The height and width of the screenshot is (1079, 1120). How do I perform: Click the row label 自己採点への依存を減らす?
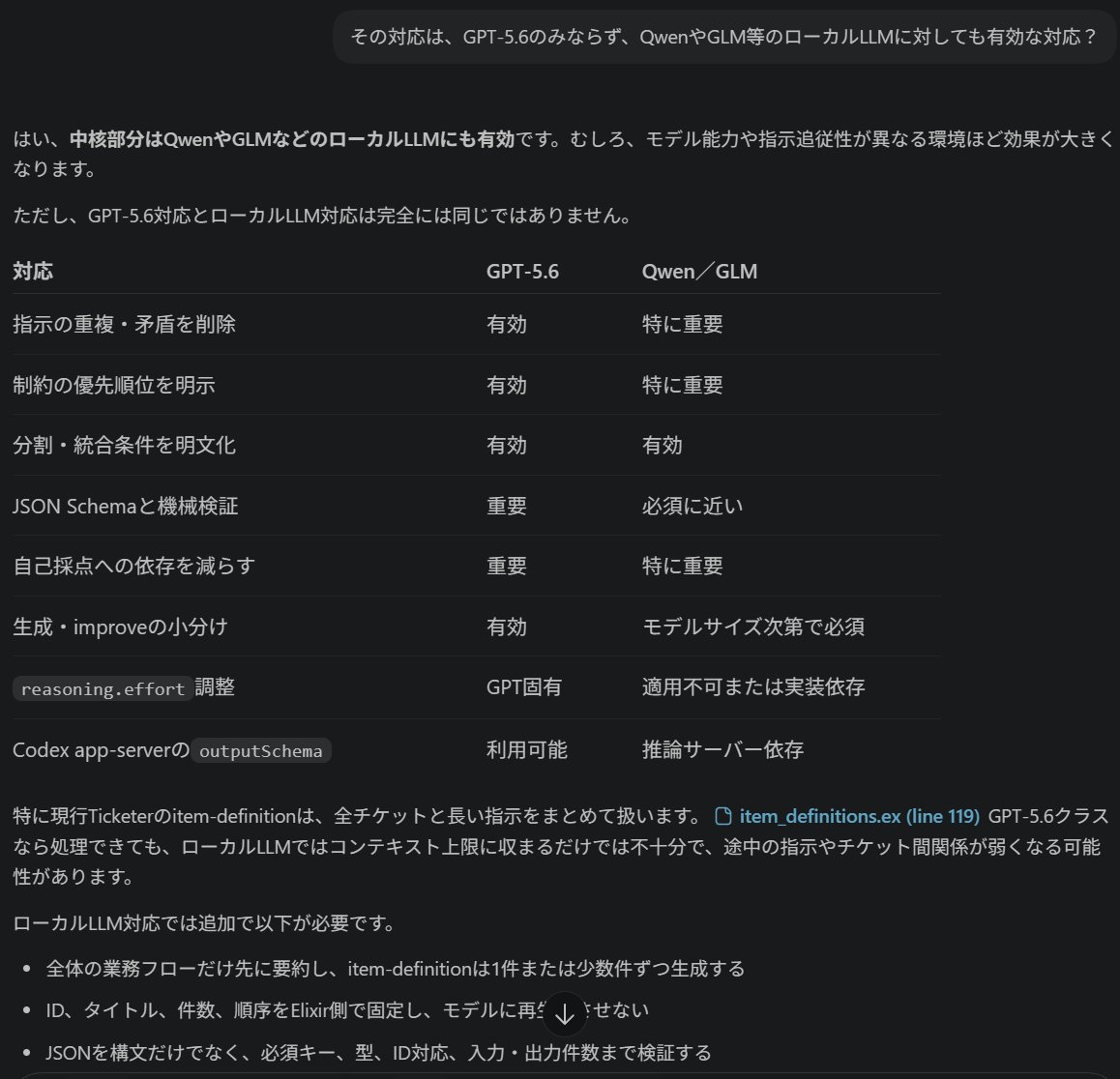point(133,566)
